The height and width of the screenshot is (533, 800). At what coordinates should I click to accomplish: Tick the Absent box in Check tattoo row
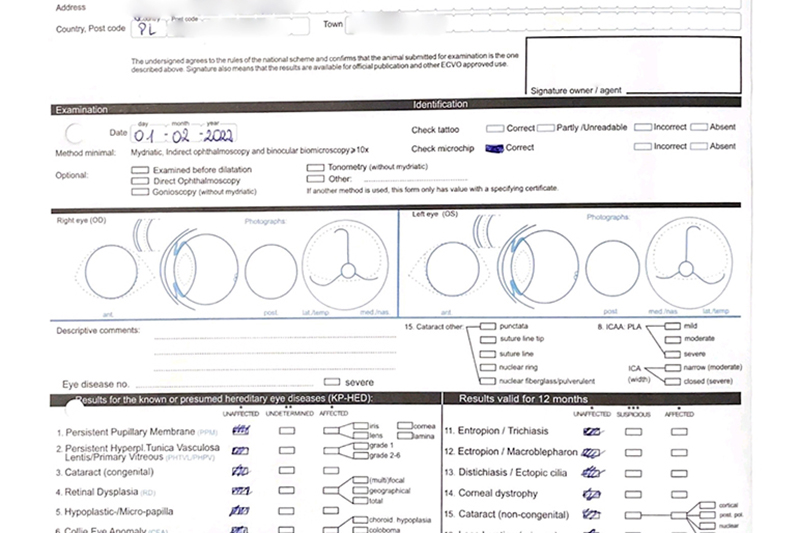(698, 127)
